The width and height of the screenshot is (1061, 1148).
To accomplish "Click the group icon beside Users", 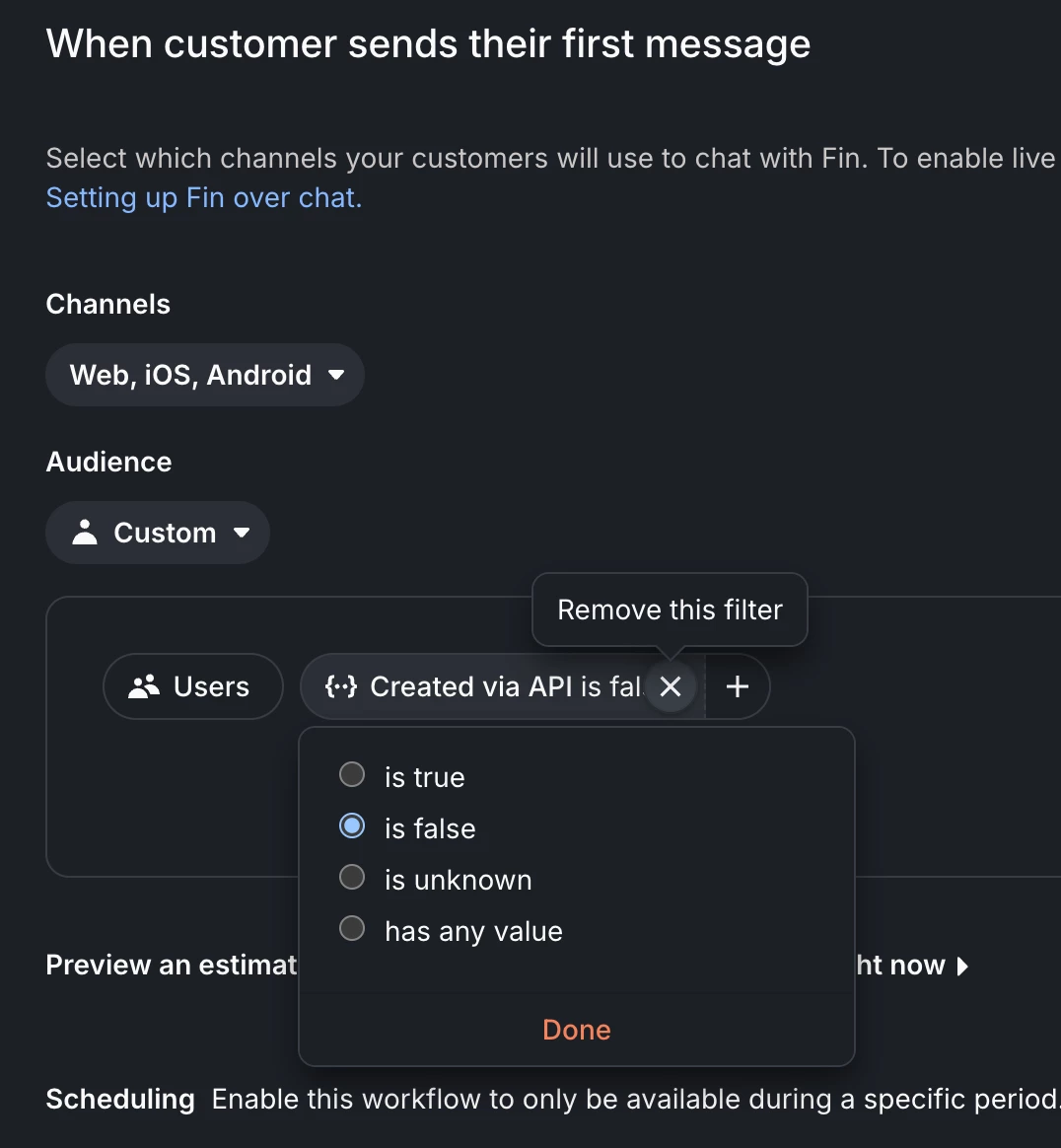I will tap(144, 686).
